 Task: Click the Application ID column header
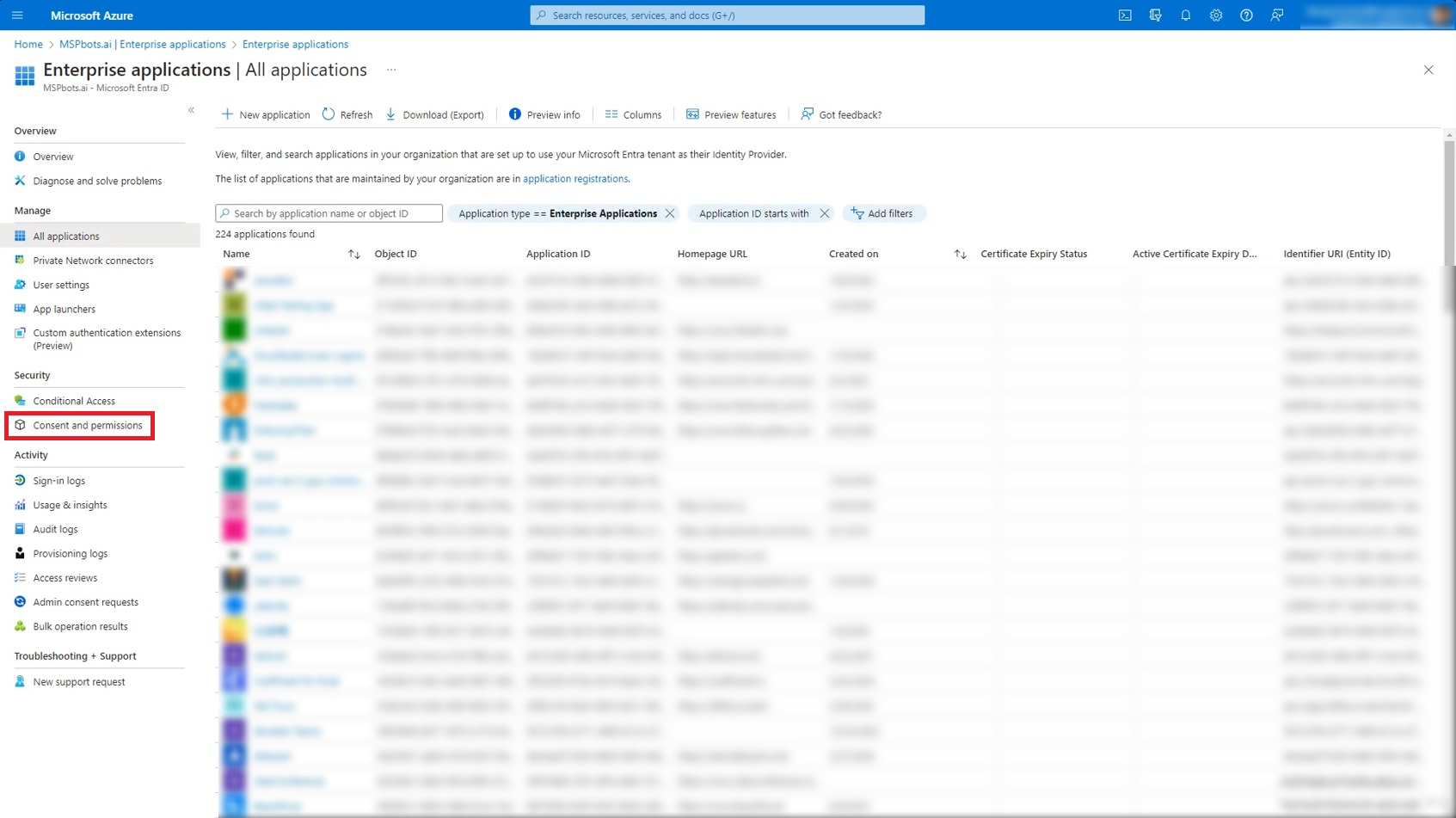pyautogui.click(x=558, y=254)
